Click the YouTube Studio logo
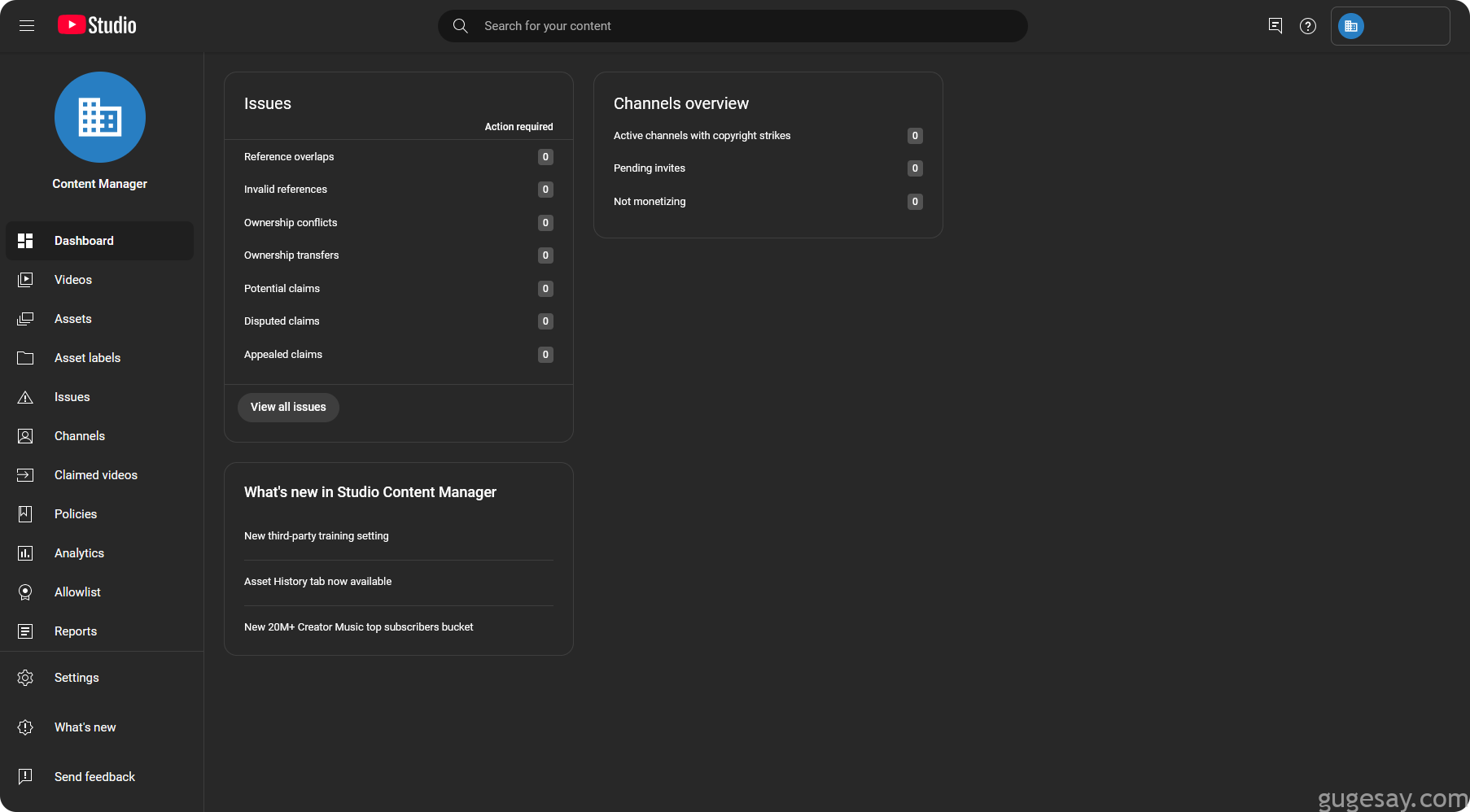The image size is (1470, 812). pos(97,25)
